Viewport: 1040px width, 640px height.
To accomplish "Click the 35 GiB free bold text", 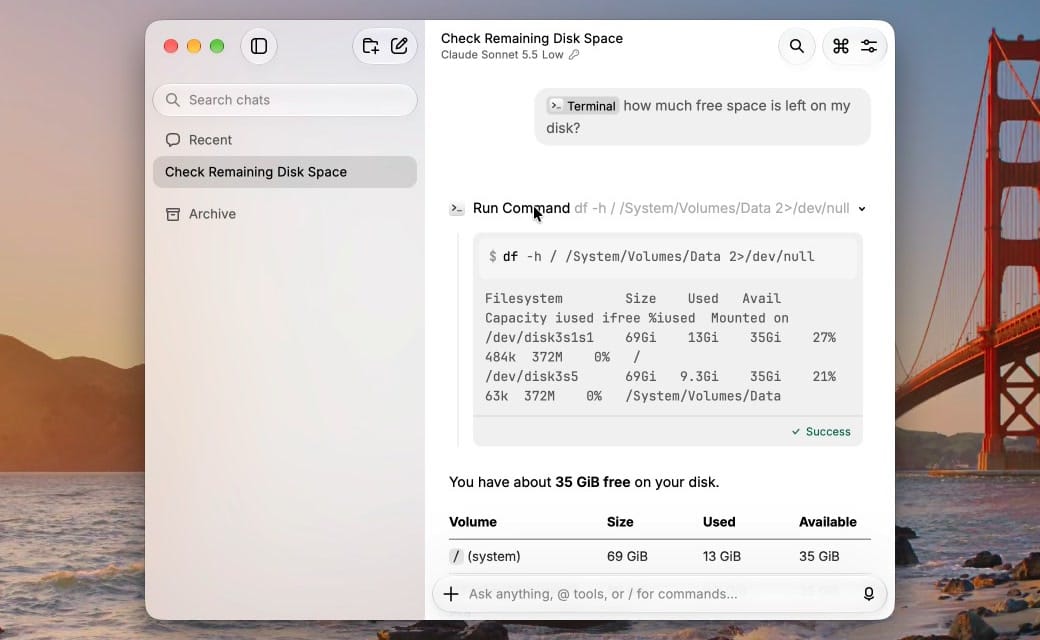I will tap(592, 482).
